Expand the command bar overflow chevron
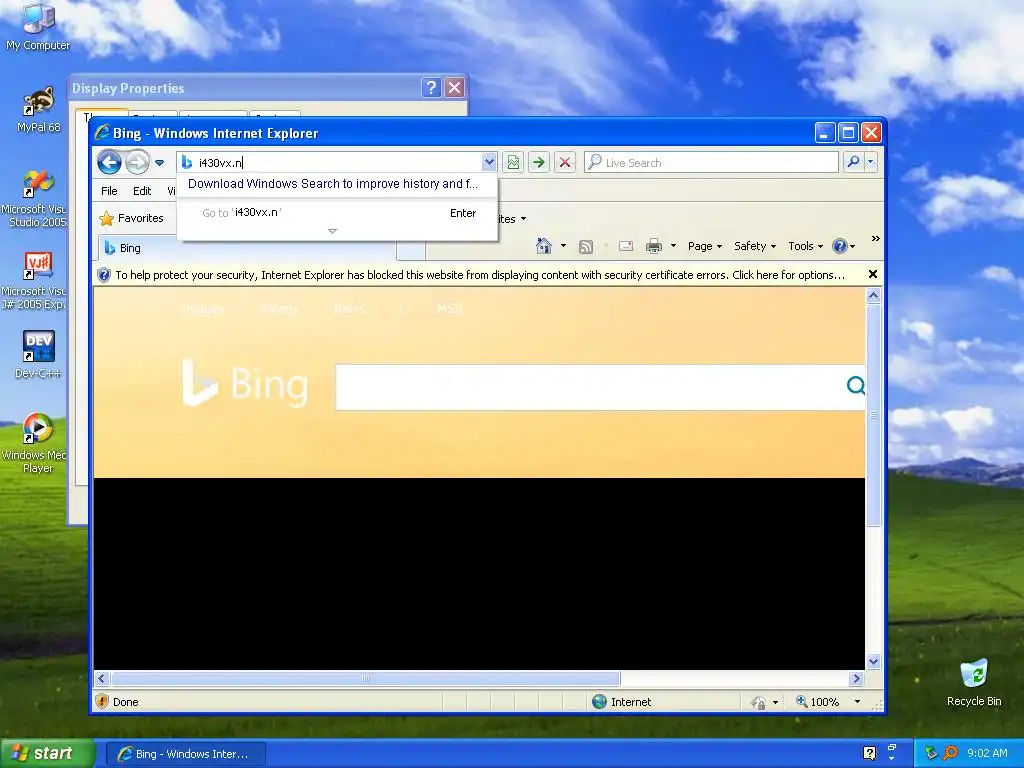Screen dimensions: 1024x768 (x=876, y=239)
